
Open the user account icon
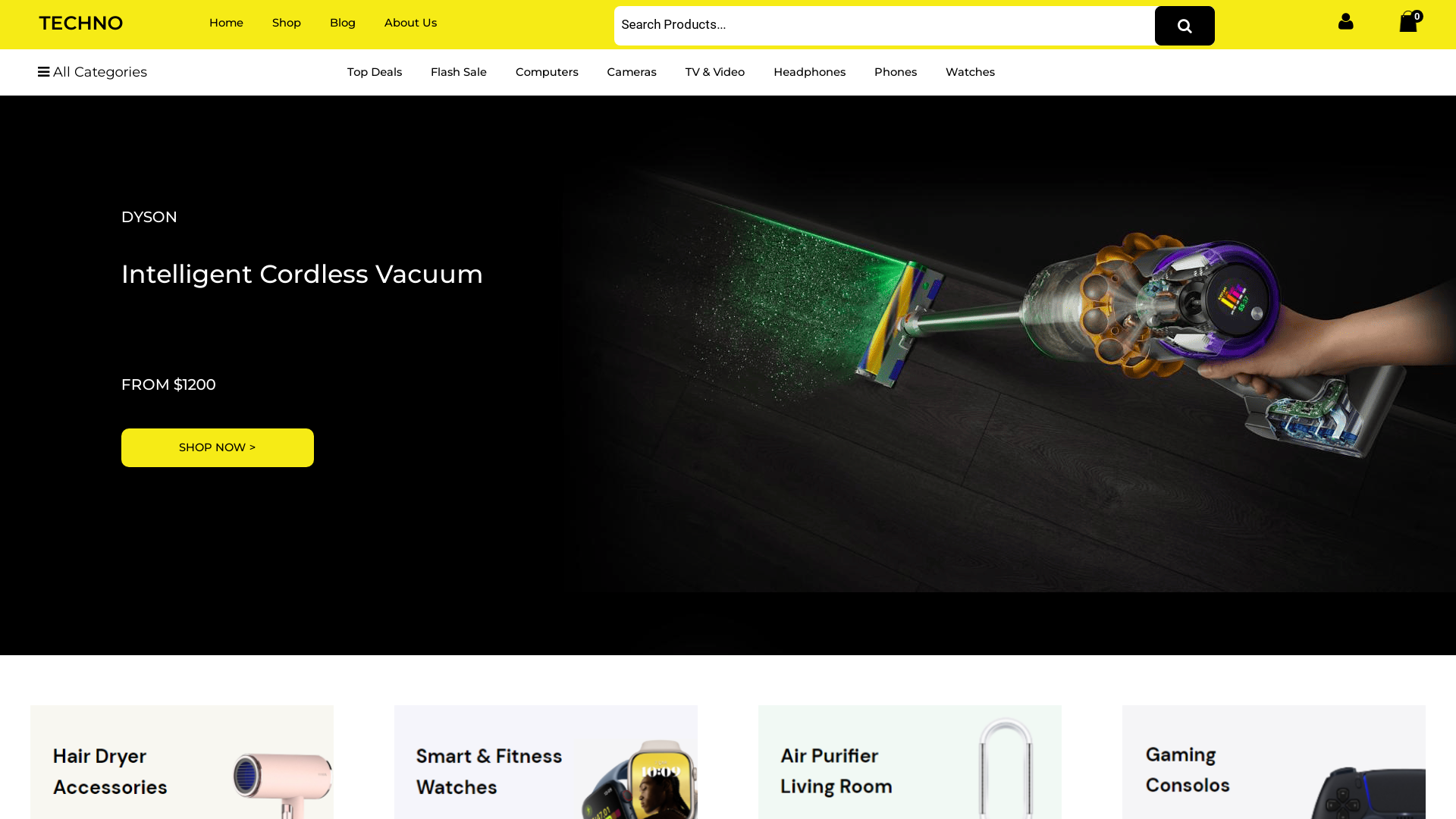[x=1345, y=21]
